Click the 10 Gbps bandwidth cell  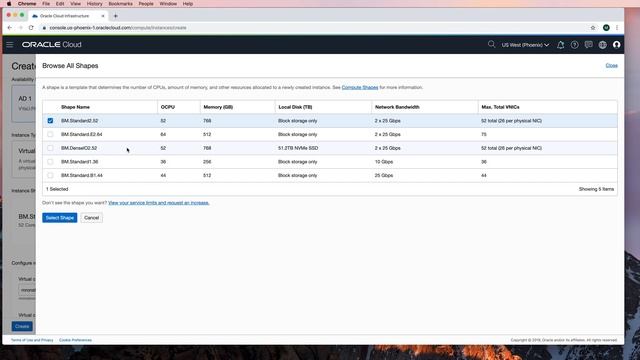[384, 162]
